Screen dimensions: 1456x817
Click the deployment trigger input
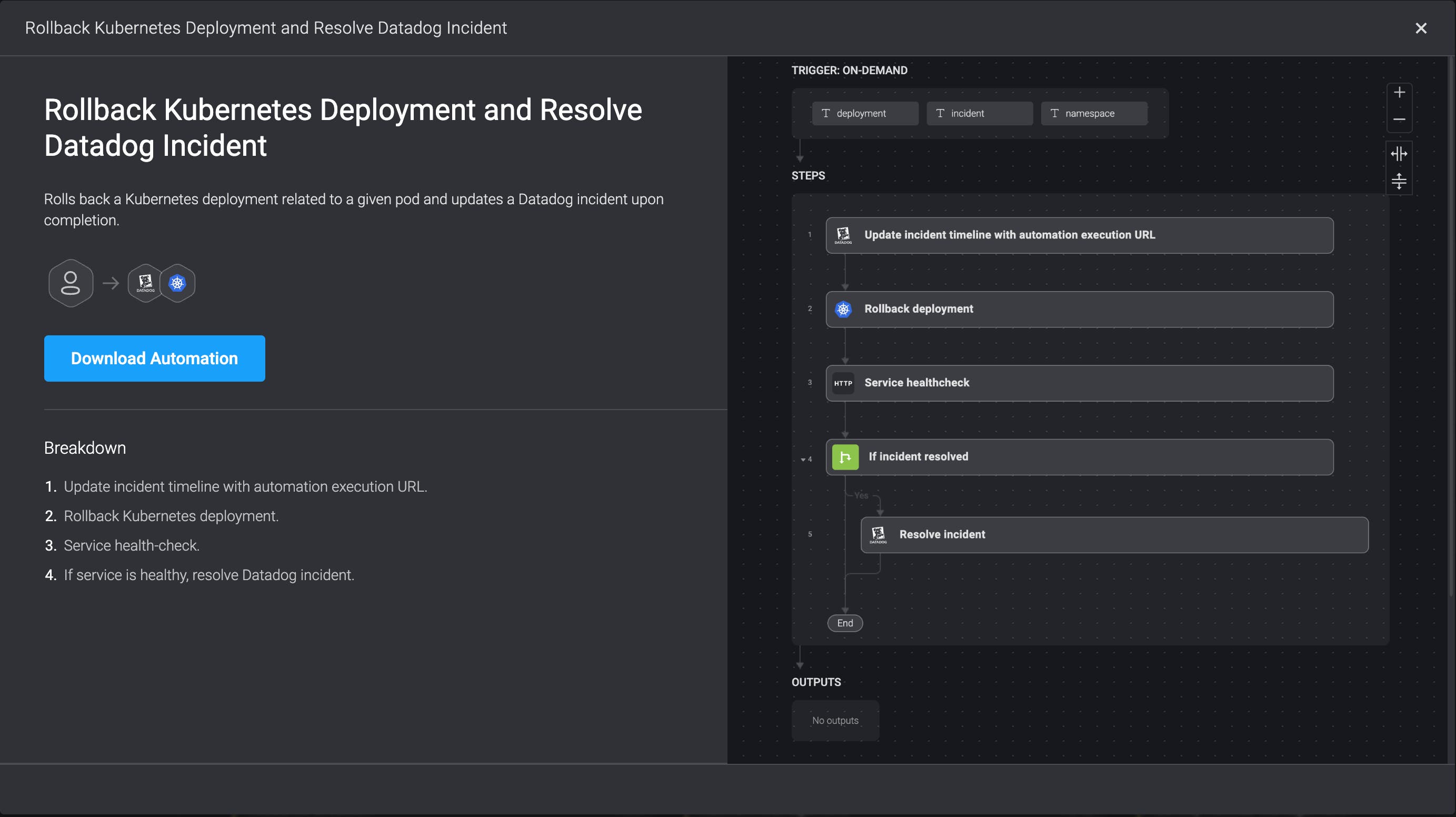point(865,113)
